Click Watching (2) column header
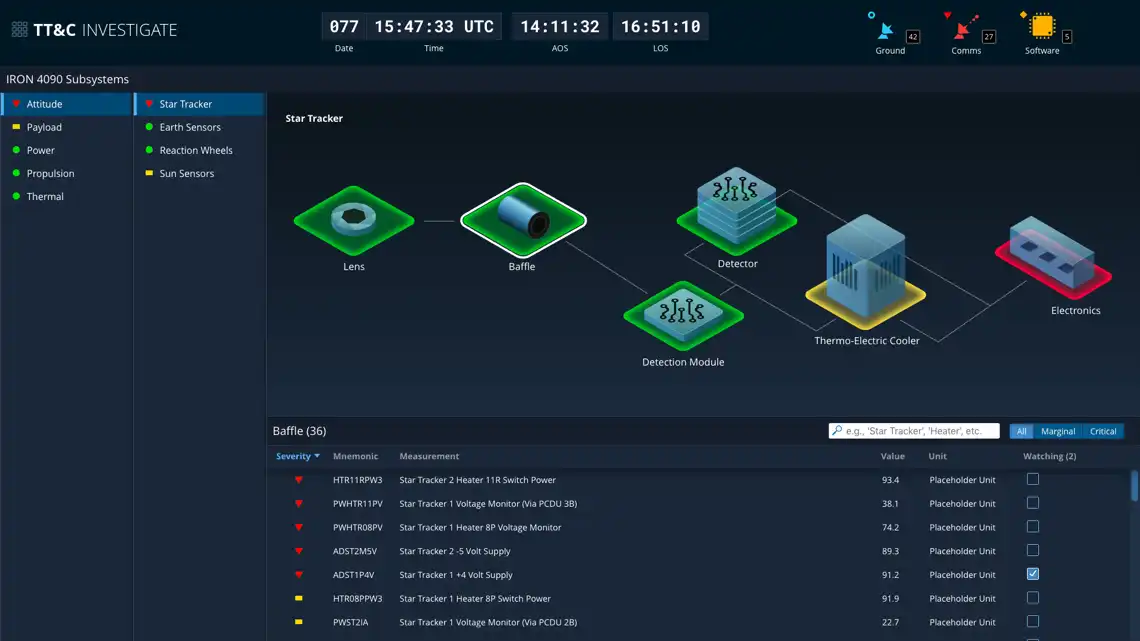The image size is (1140, 641). 1049,456
